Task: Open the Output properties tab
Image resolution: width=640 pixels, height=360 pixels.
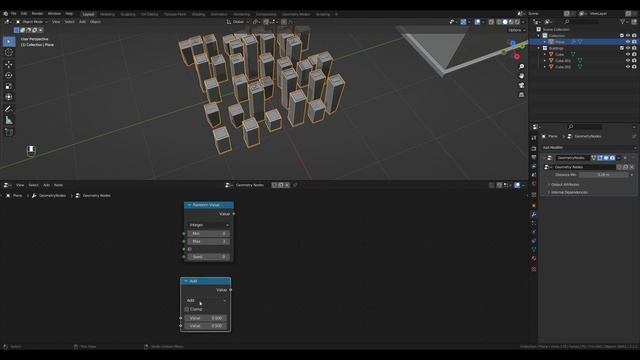Action: tap(533, 158)
